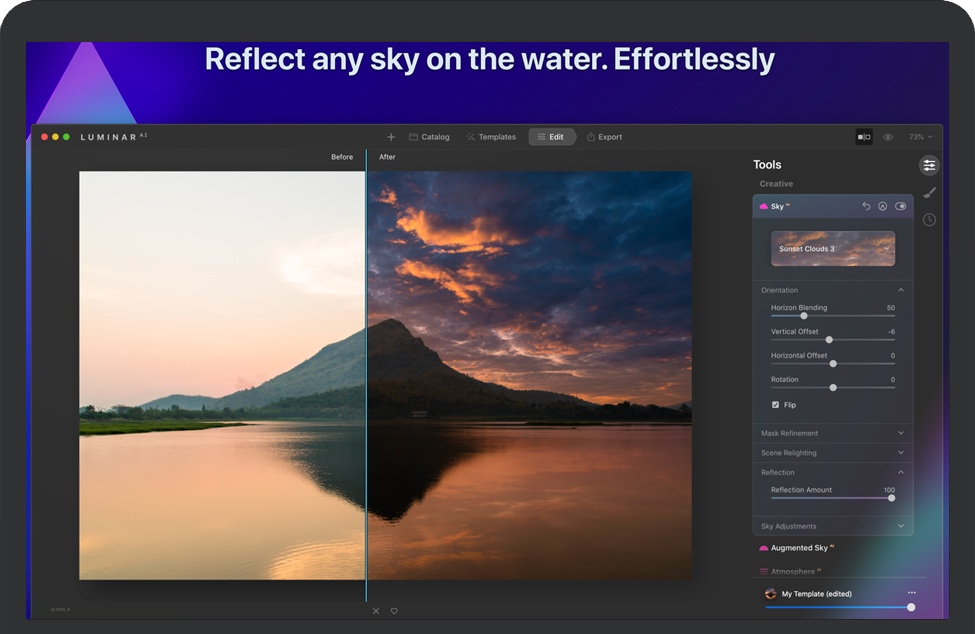Toggle the before/after compare view icon
Screen dimensions: 975x634
[x=864, y=137]
